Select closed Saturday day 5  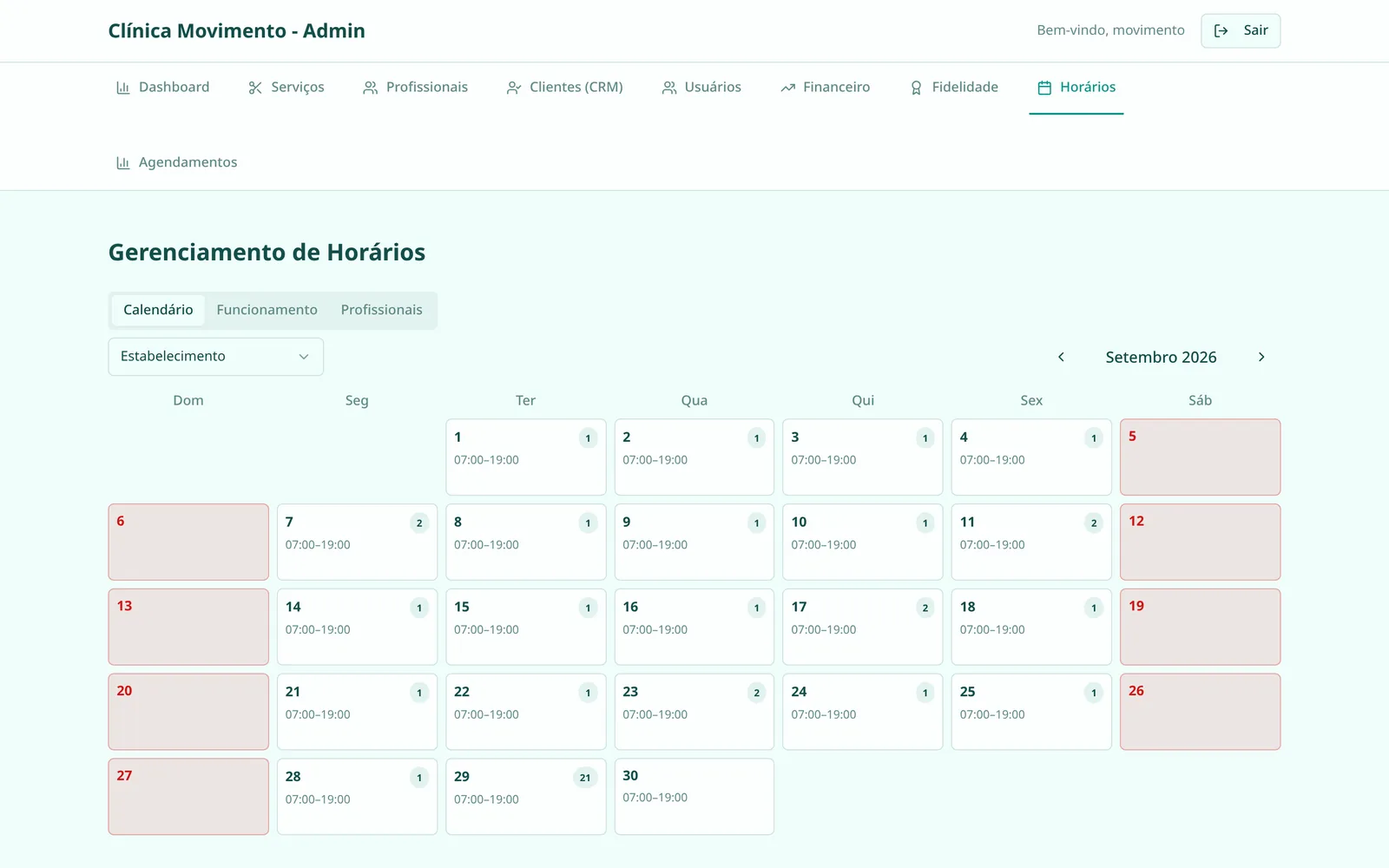click(x=1201, y=457)
